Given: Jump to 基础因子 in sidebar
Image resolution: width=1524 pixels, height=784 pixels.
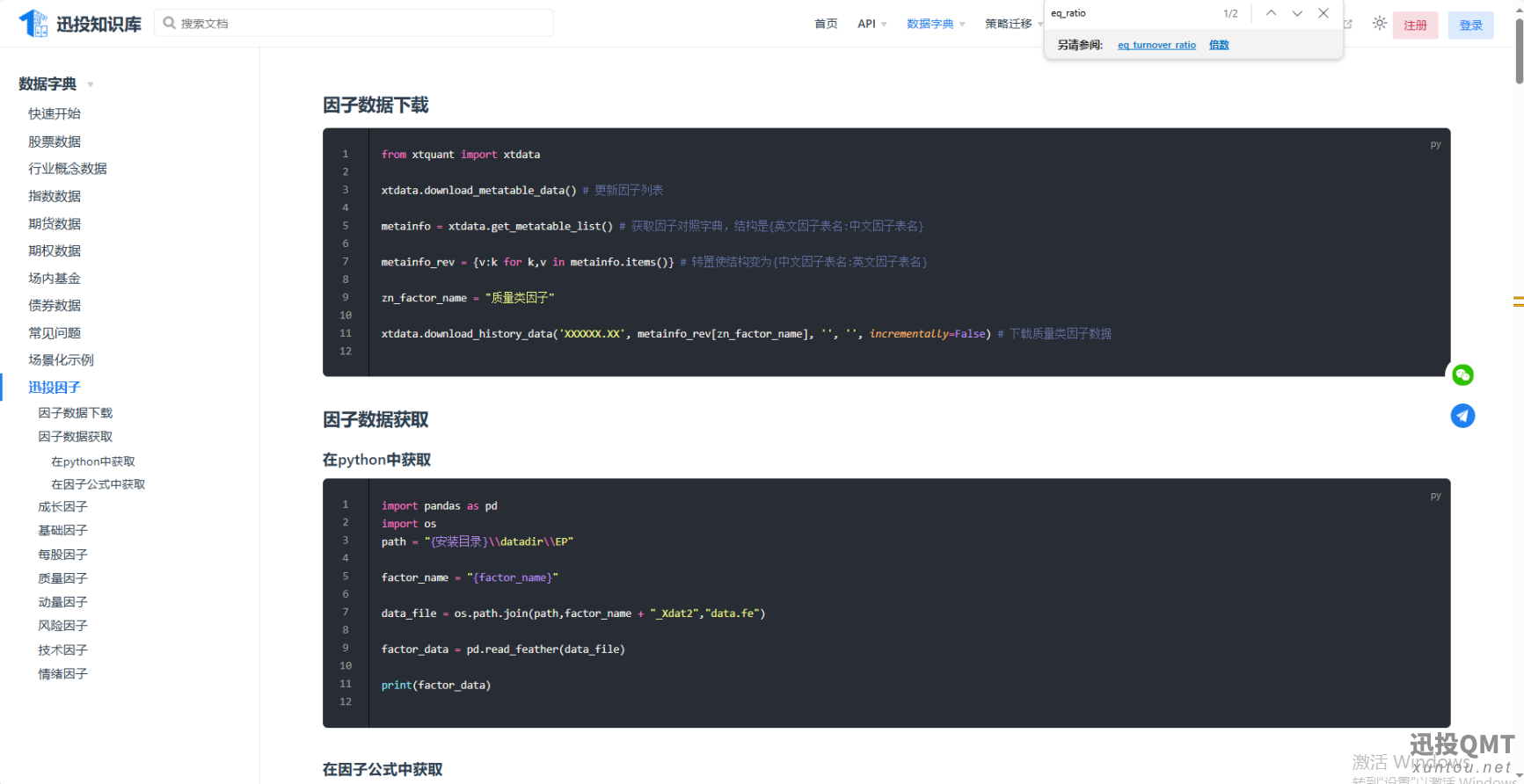Looking at the screenshot, I should click(x=62, y=531).
